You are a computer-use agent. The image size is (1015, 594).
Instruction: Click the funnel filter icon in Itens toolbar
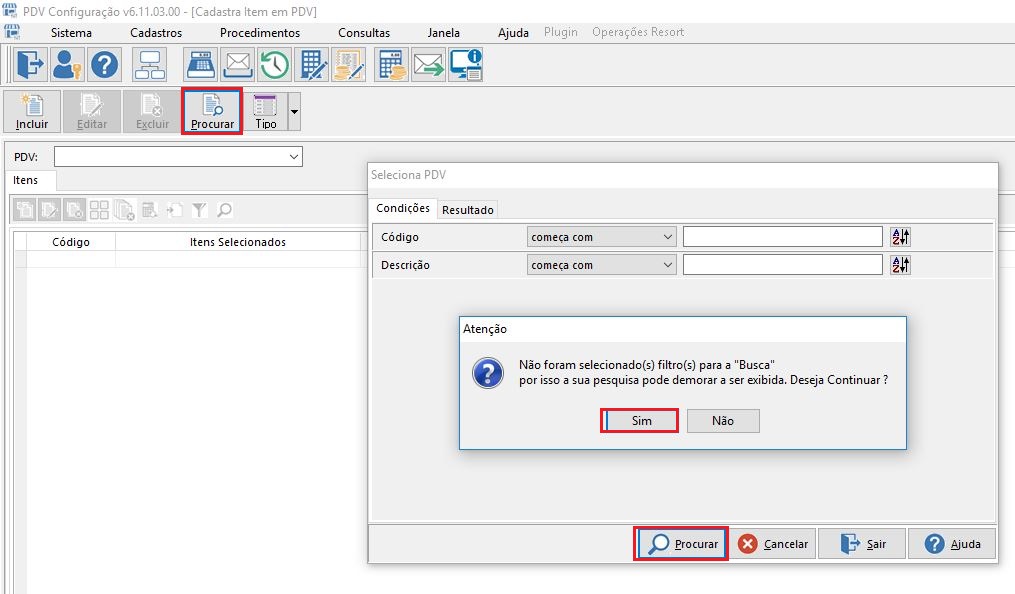click(199, 210)
